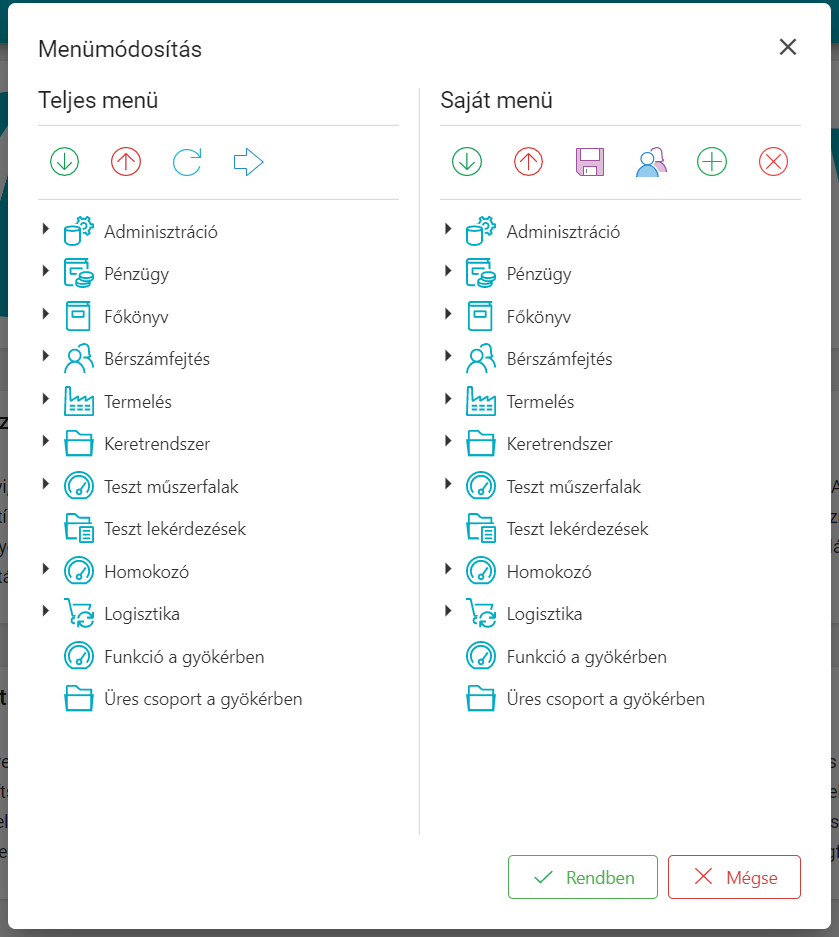Select Teszt lekérdezések in Teljes menü
839x937 pixels.
tap(174, 528)
